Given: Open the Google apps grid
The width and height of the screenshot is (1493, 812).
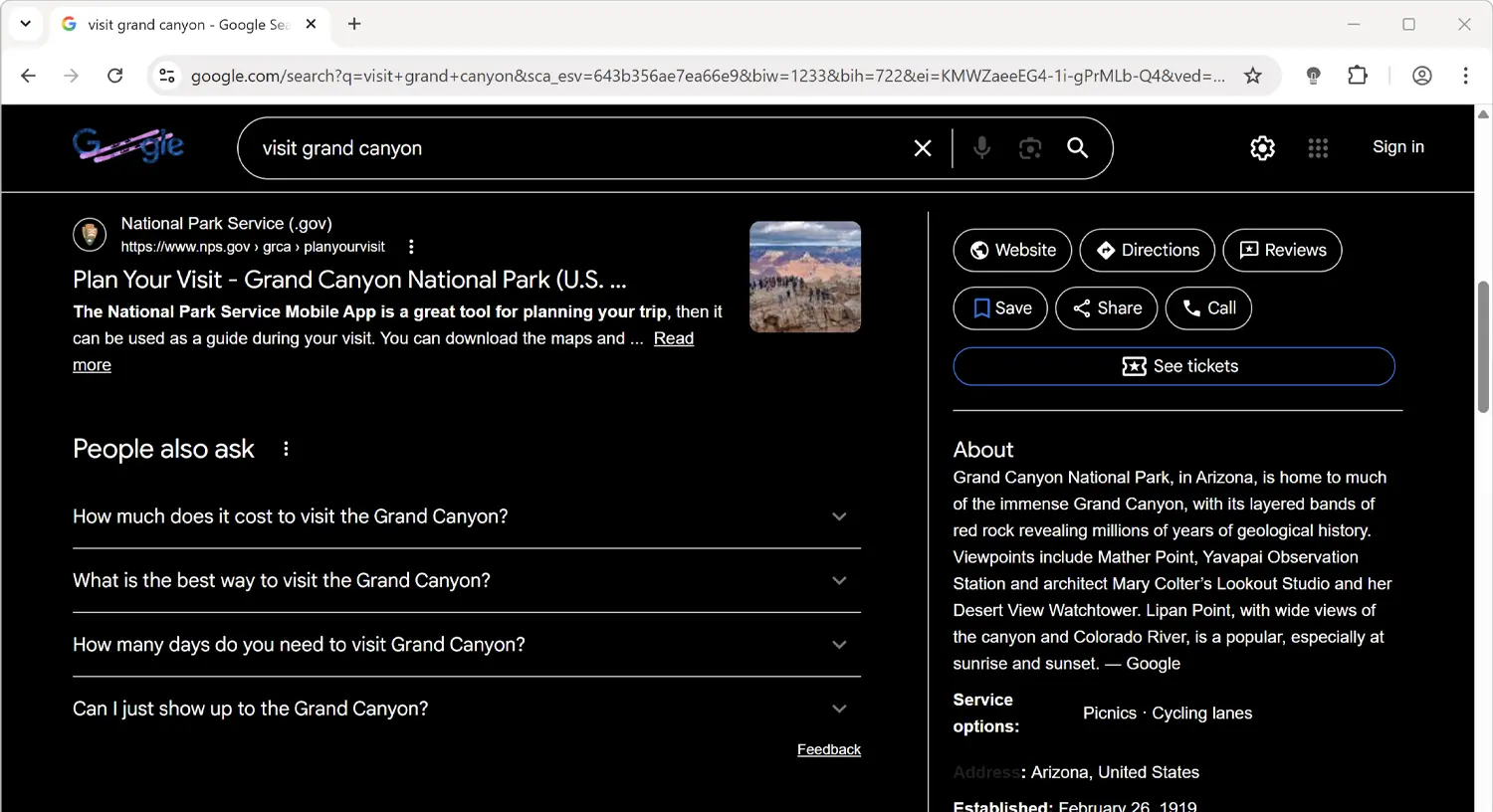Looking at the screenshot, I should coord(1318,147).
